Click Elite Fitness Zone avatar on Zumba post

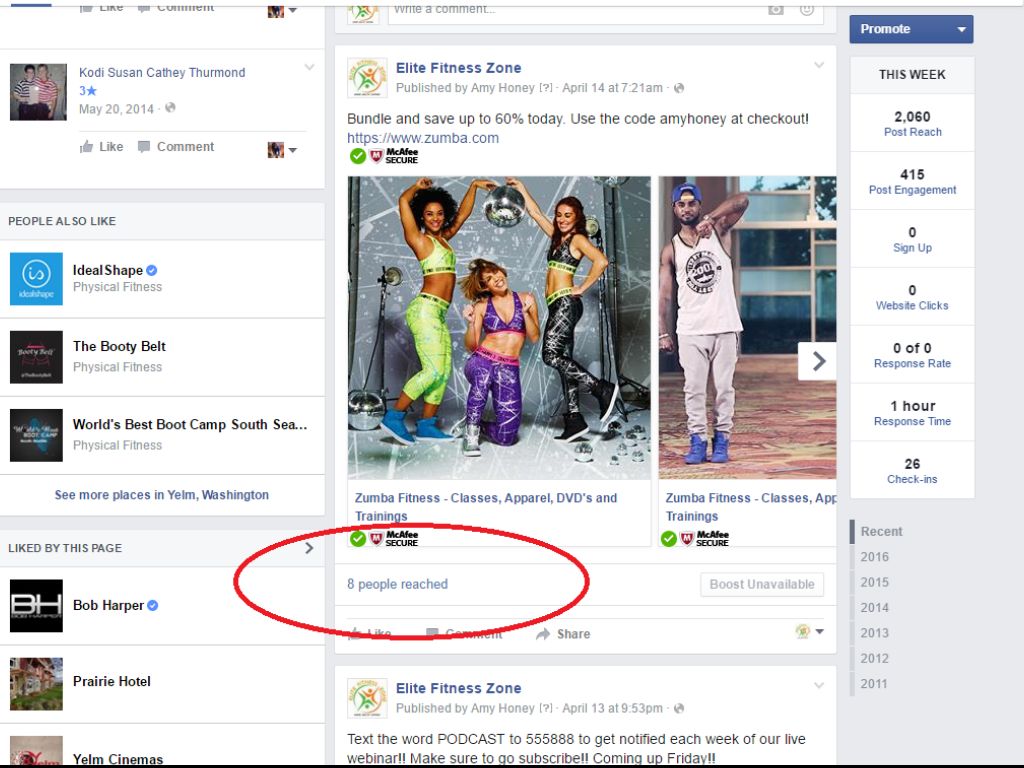point(367,78)
